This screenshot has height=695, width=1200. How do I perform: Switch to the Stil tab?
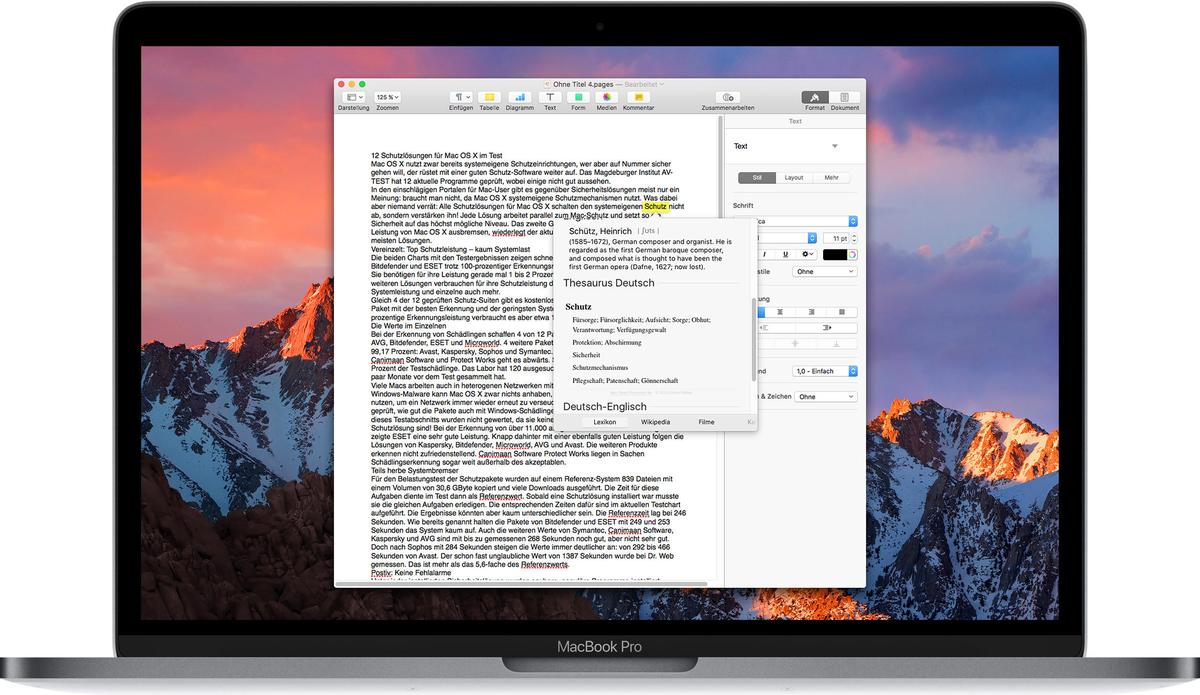click(x=757, y=178)
